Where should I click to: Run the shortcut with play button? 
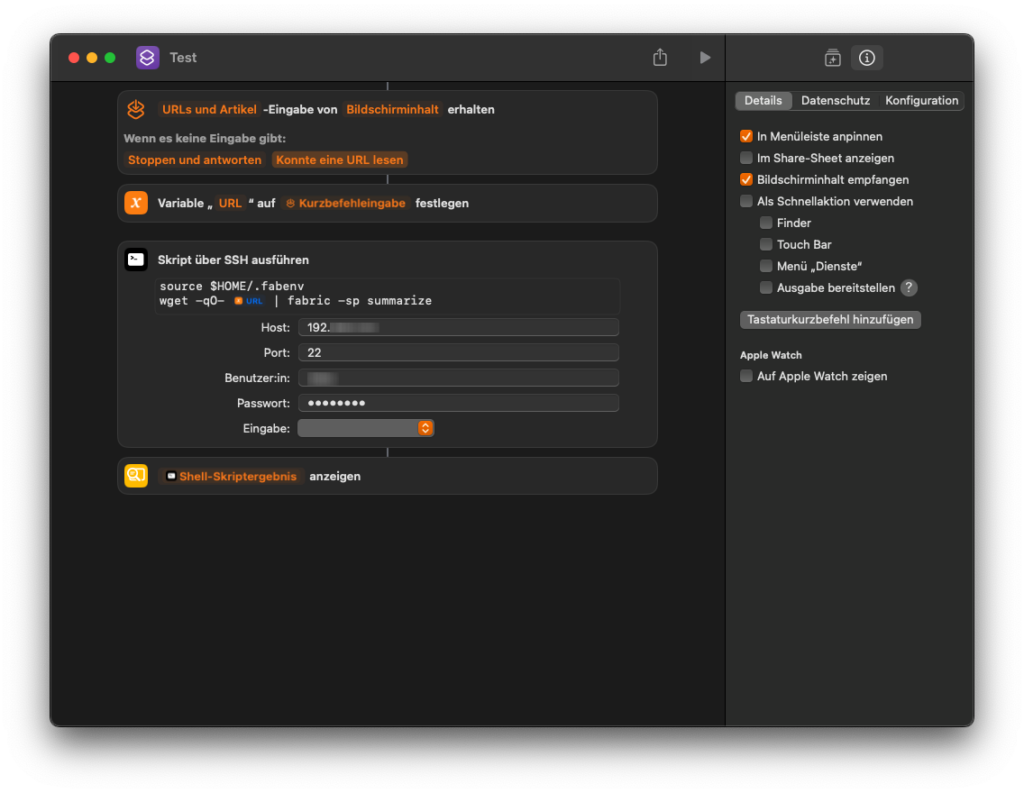[x=705, y=57]
